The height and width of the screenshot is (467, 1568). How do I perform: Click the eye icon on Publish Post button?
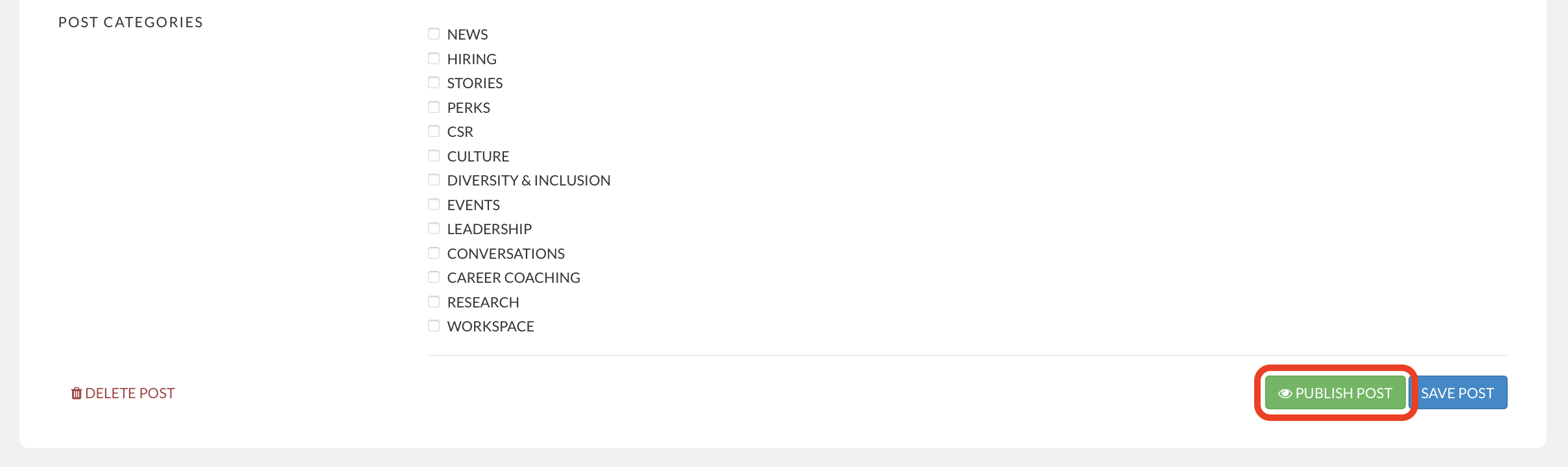click(x=1286, y=392)
